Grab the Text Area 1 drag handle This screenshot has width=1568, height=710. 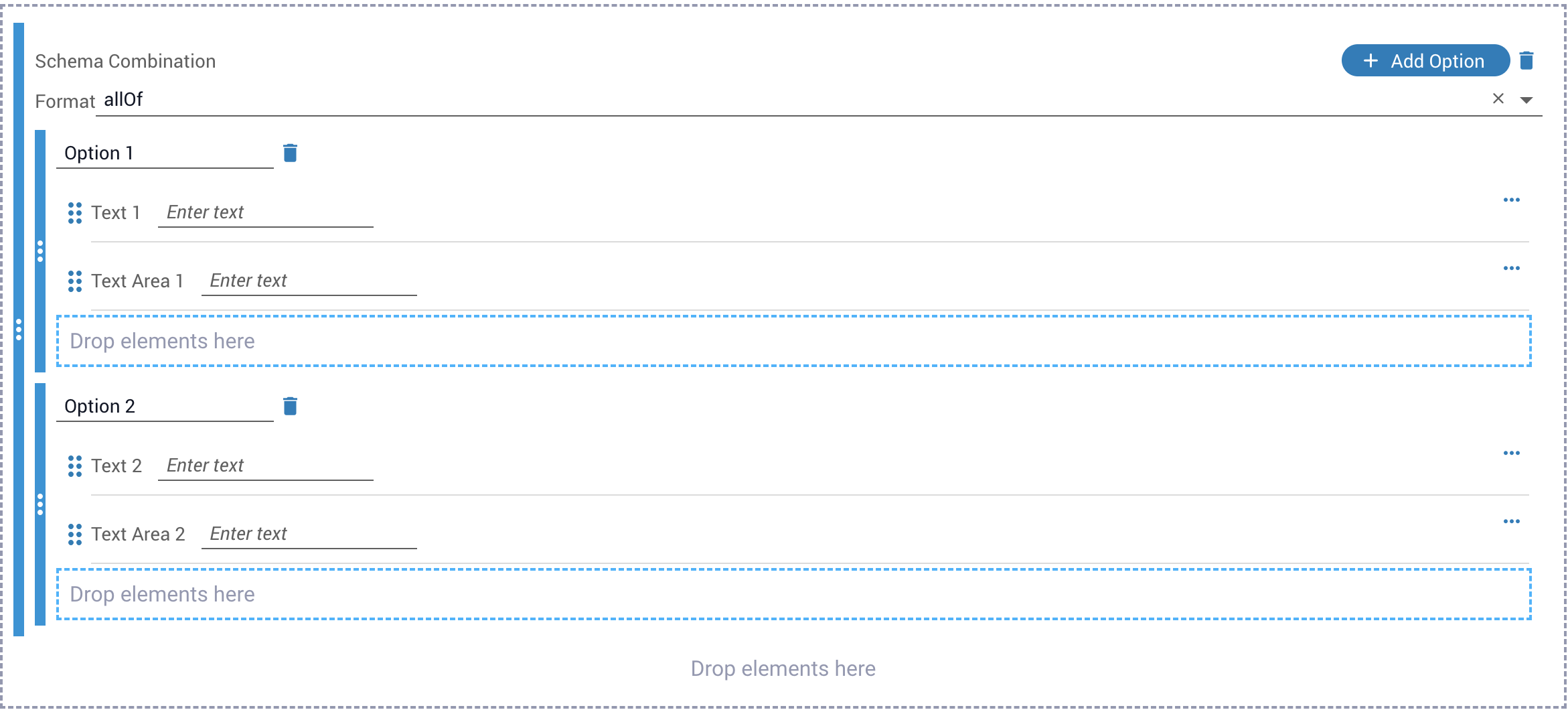75,281
